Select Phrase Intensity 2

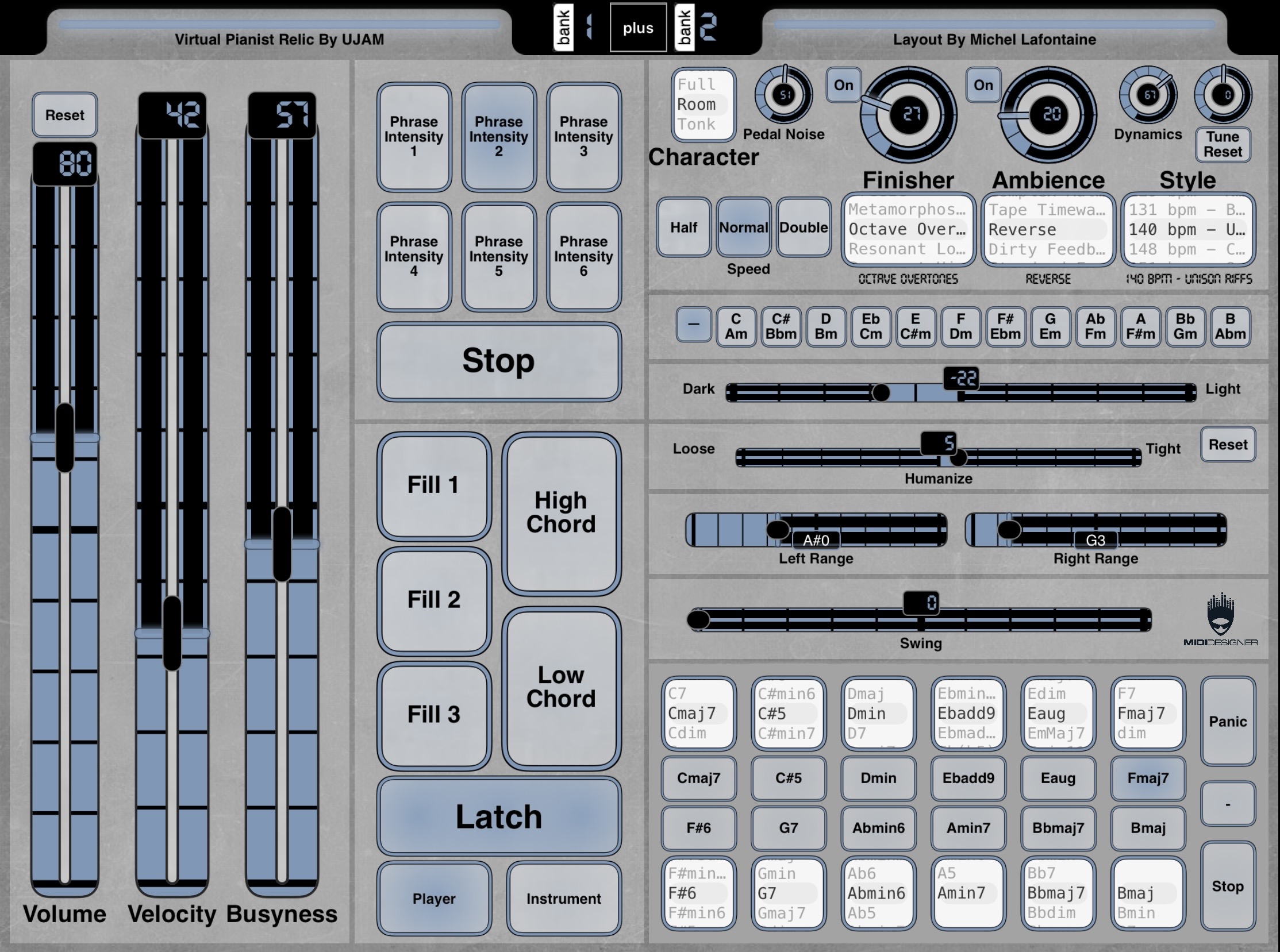pos(499,137)
